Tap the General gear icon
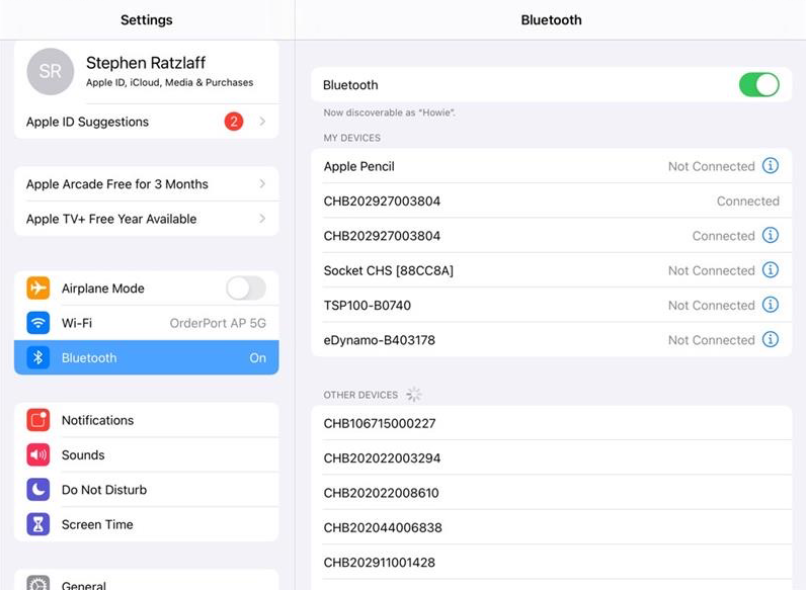806x590 pixels. (x=38, y=583)
